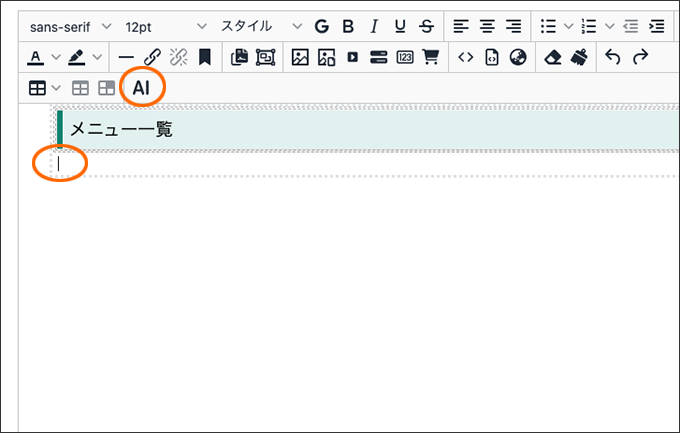Insert a bulleted list
This screenshot has width=680, height=433.
coord(549,27)
